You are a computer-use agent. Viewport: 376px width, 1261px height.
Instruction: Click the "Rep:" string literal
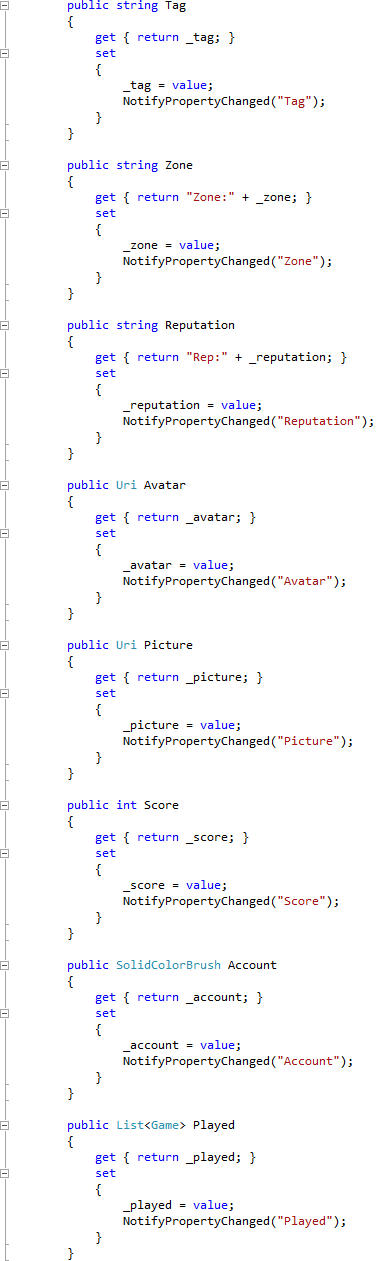207,357
